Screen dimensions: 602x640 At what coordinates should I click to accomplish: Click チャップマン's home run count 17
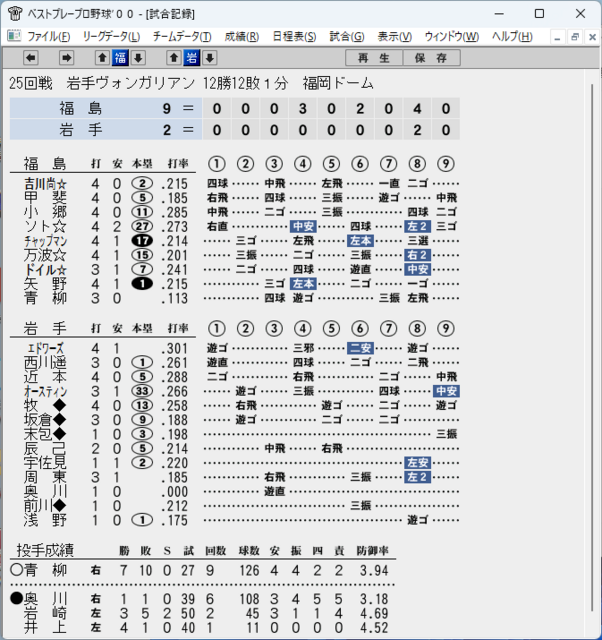click(x=142, y=240)
